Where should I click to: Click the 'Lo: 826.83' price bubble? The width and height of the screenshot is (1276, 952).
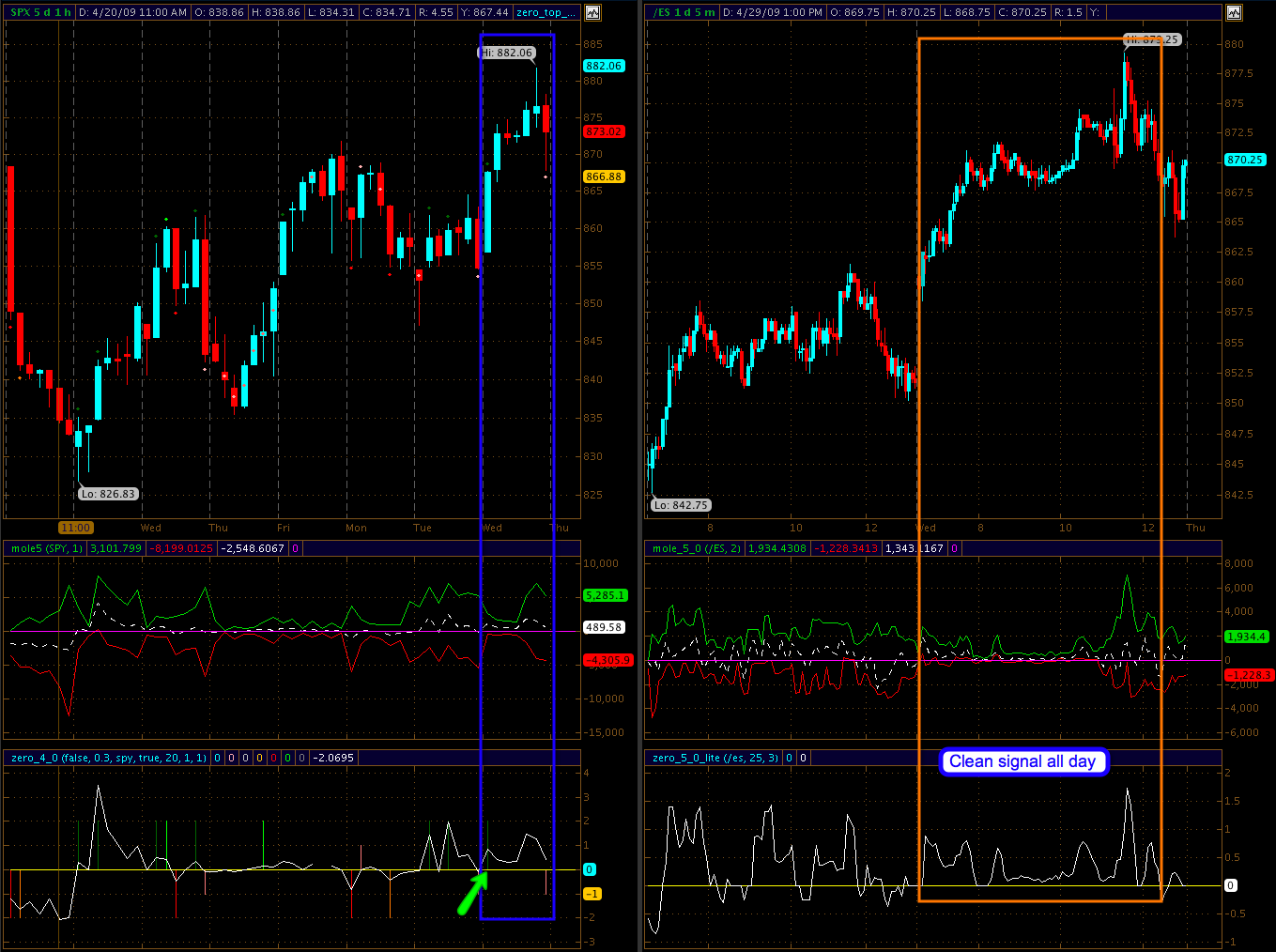click(x=108, y=494)
